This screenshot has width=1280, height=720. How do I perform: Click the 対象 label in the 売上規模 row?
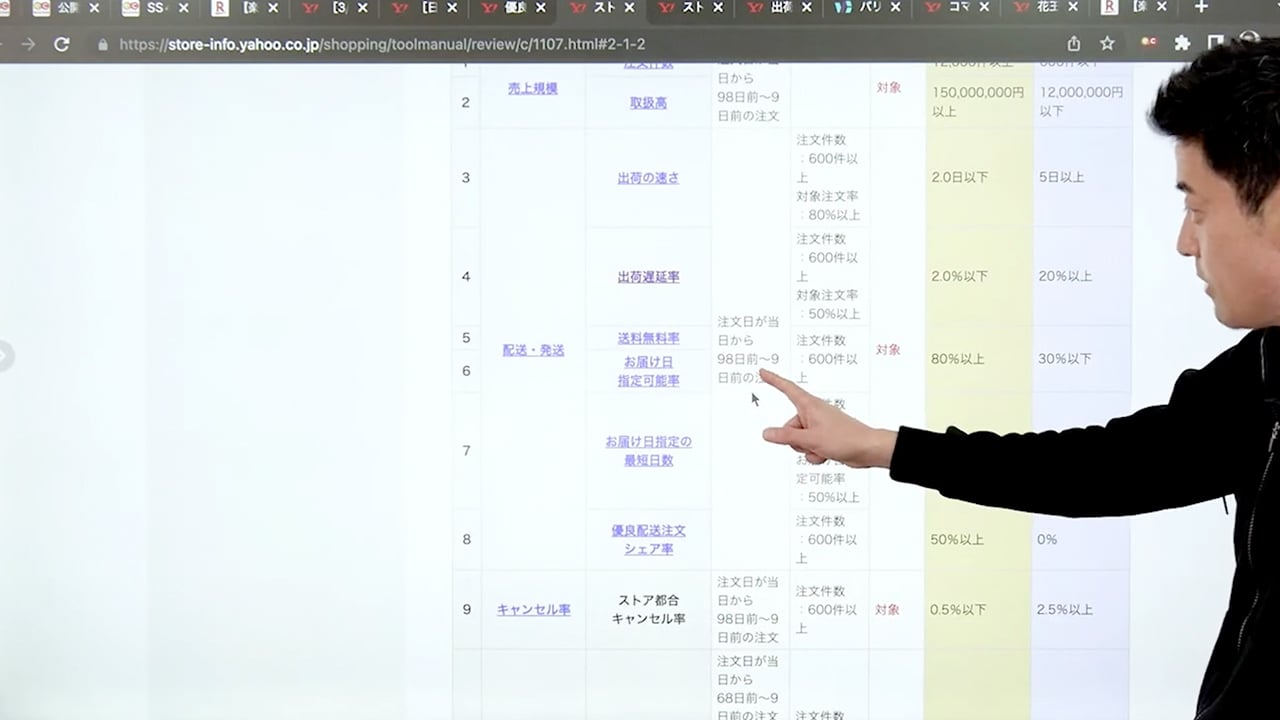(x=888, y=88)
